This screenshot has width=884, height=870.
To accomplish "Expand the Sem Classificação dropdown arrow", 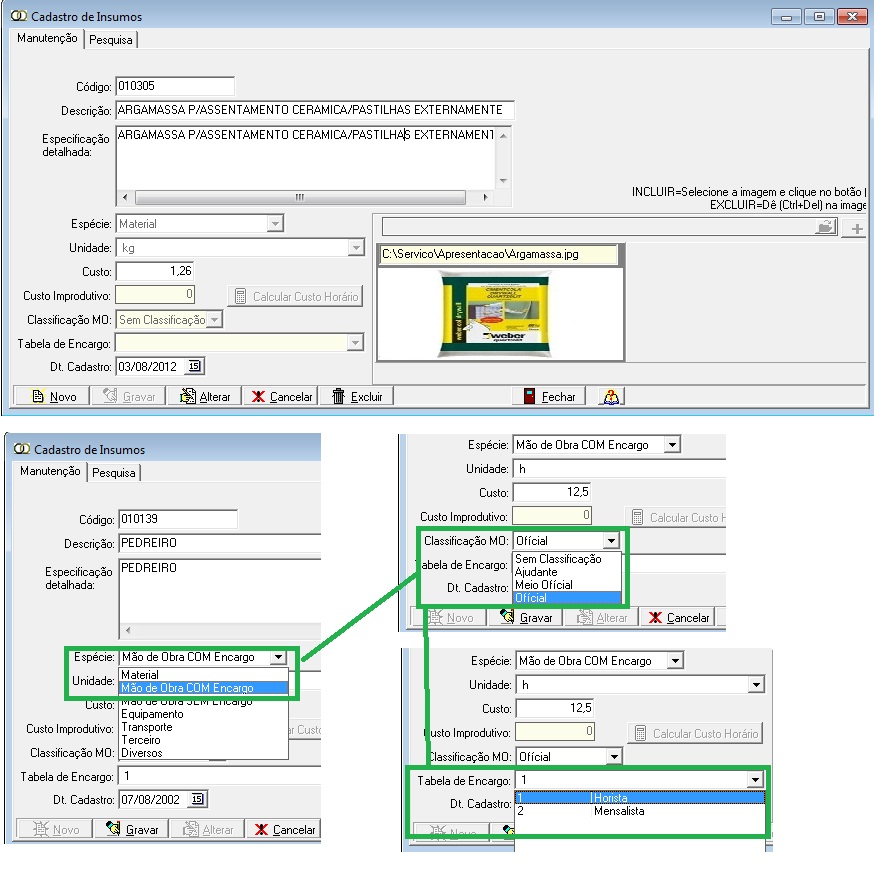I will point(214,320).
